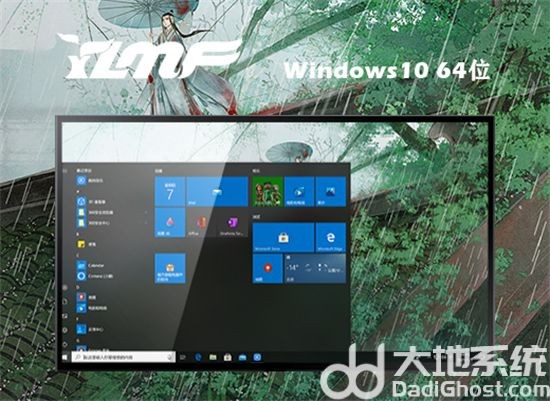Open Task View on the taskbar
Viewport: 550px width, 401px height.
tap(182, 357)
